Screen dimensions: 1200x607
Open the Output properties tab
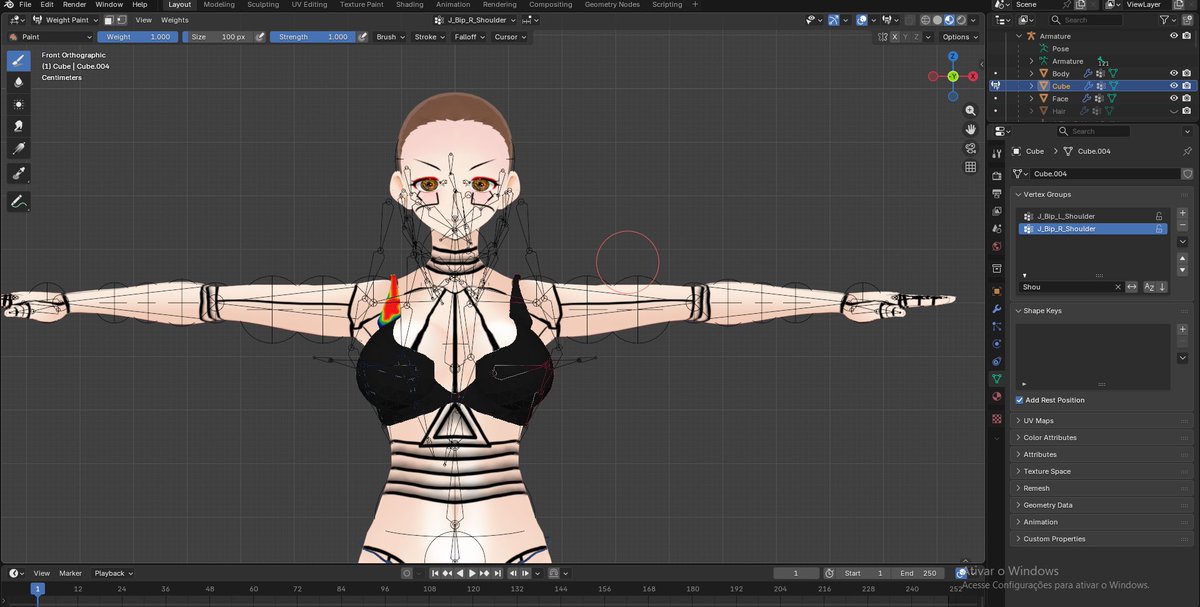point(997,194)
